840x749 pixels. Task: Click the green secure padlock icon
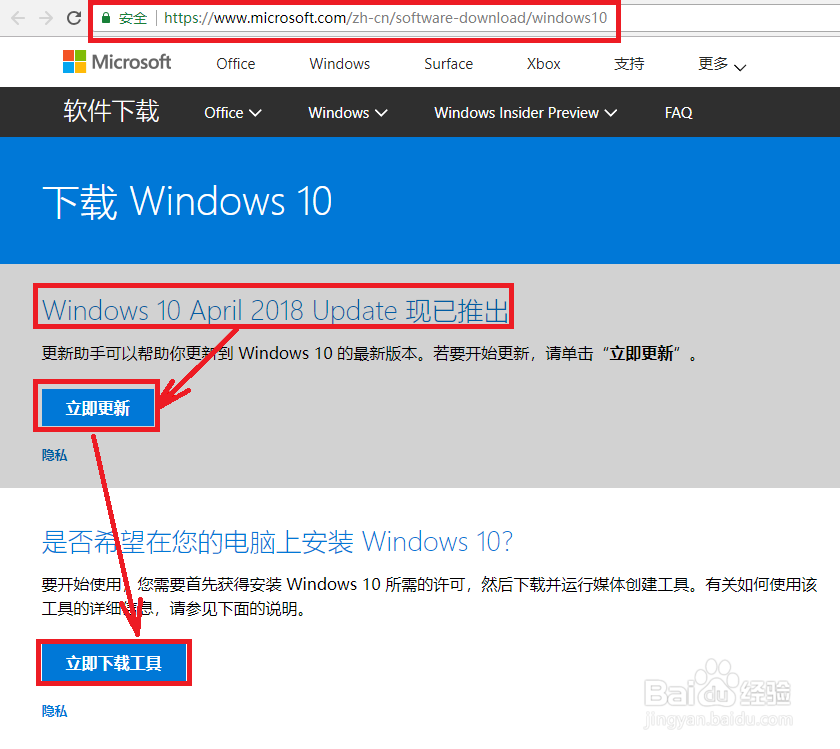pos(106,18)
